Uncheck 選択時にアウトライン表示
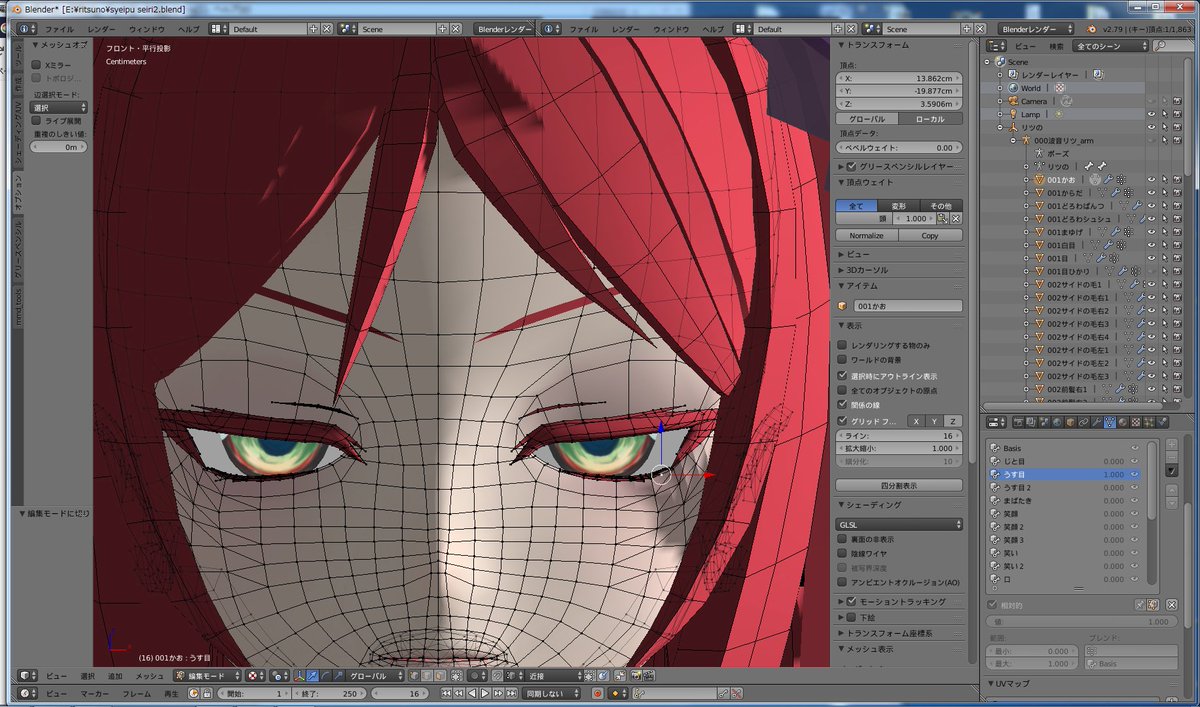Screen dimensions: 1200x707 (x=842, y=375)
